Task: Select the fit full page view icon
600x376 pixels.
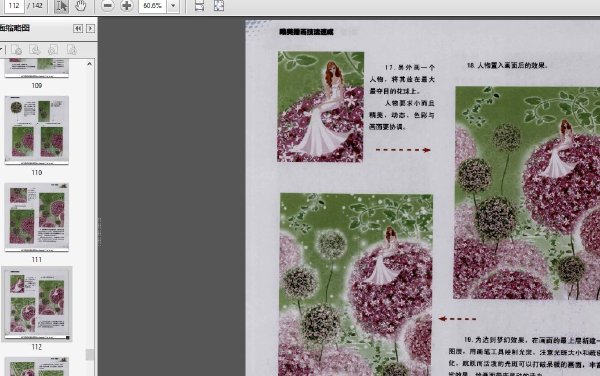Action: pyautogui.click(x=219, y=6)
